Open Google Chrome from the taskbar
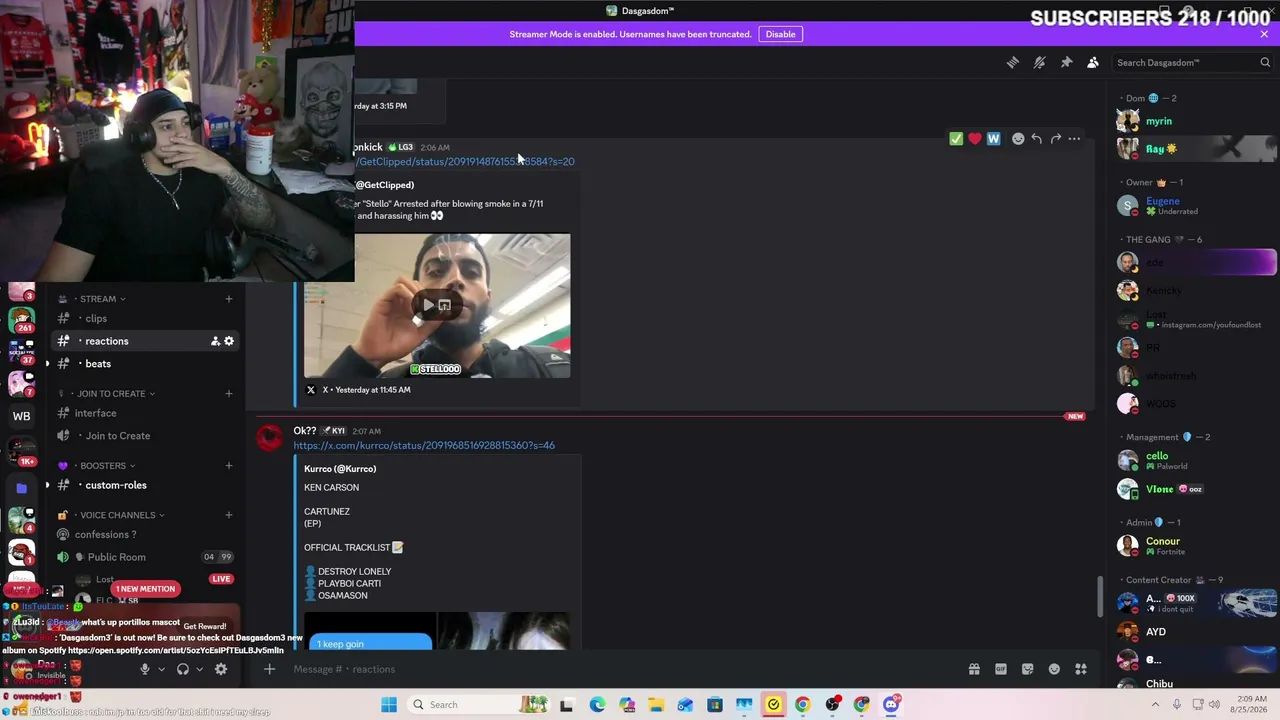Viewport: 1280px width, 720px height. point(802,704)
